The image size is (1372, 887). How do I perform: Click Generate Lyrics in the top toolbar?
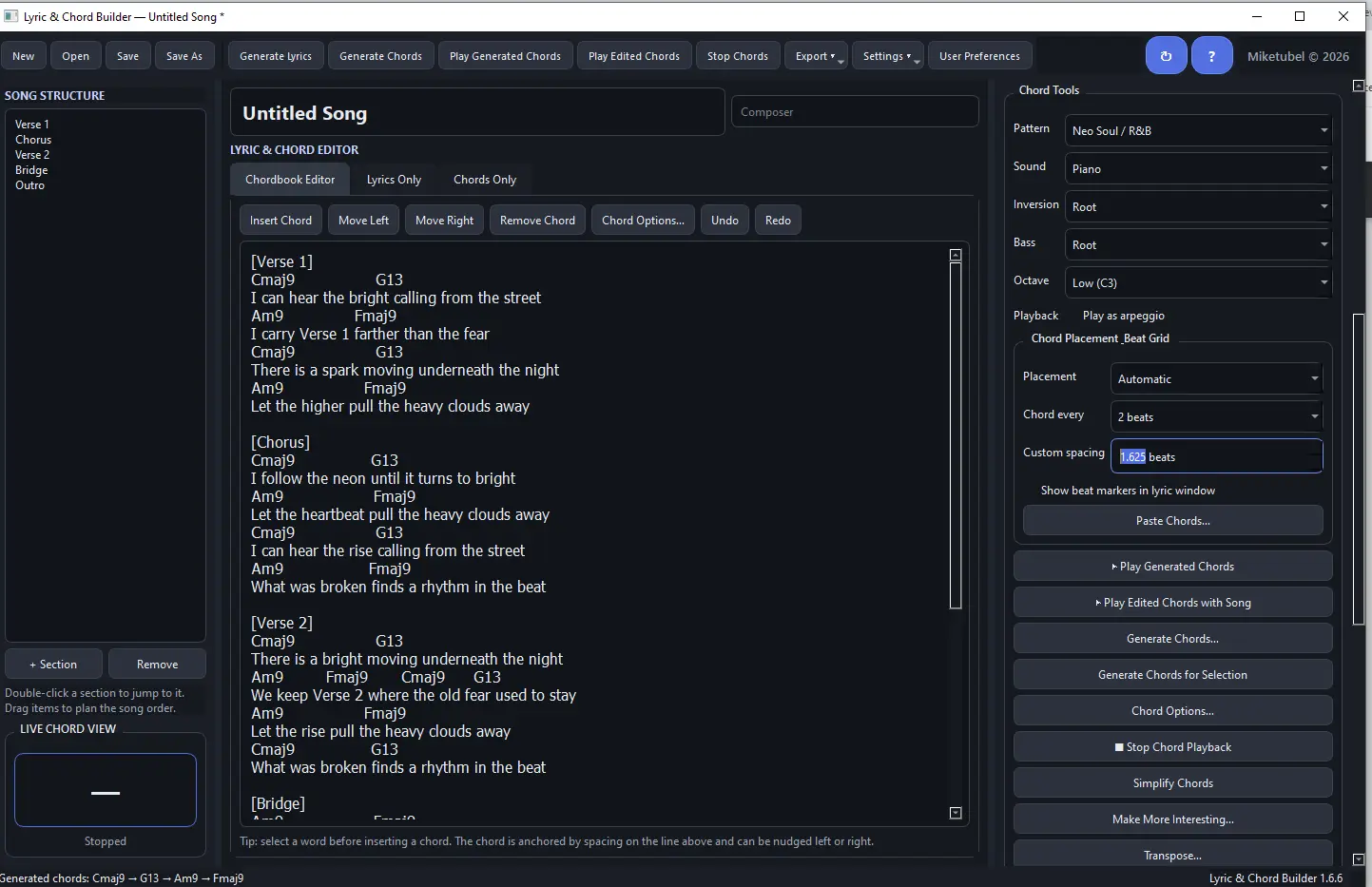[276, 56]
